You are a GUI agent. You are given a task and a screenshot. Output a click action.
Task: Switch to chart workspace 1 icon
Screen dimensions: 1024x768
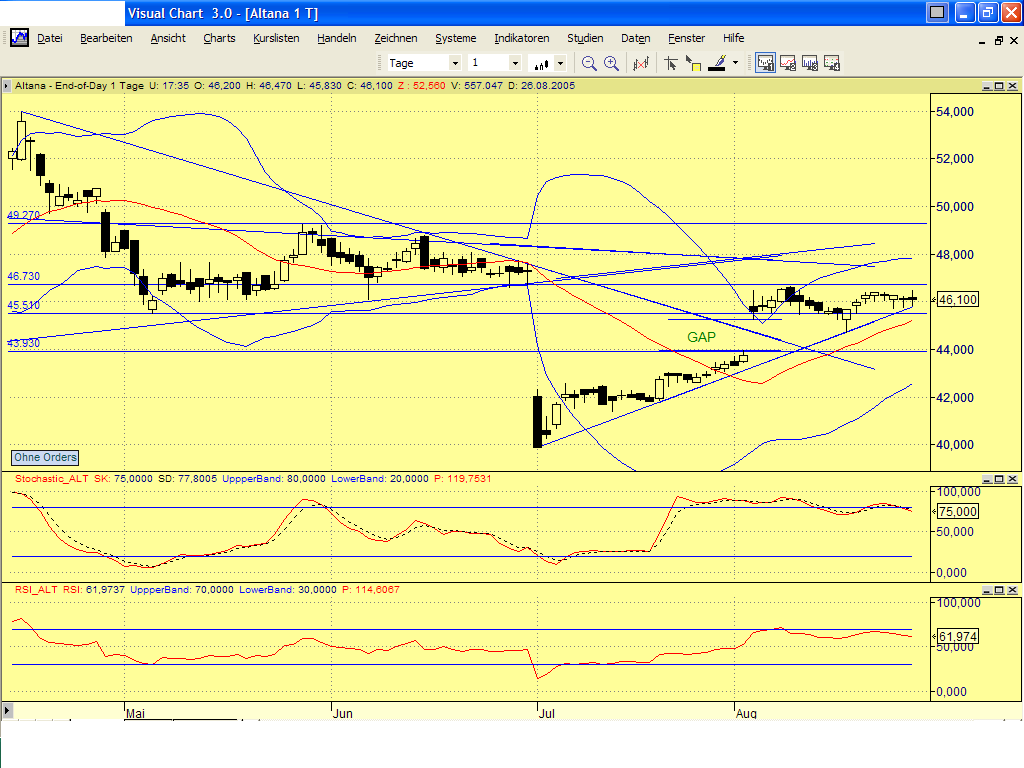point(764,62)
